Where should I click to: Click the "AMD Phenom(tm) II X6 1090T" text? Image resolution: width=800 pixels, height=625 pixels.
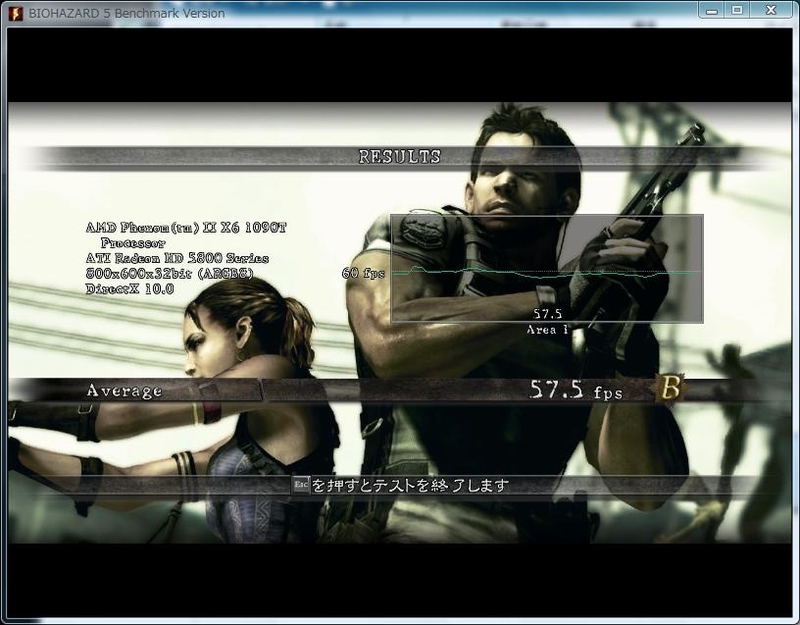click(x=186, y=228)
